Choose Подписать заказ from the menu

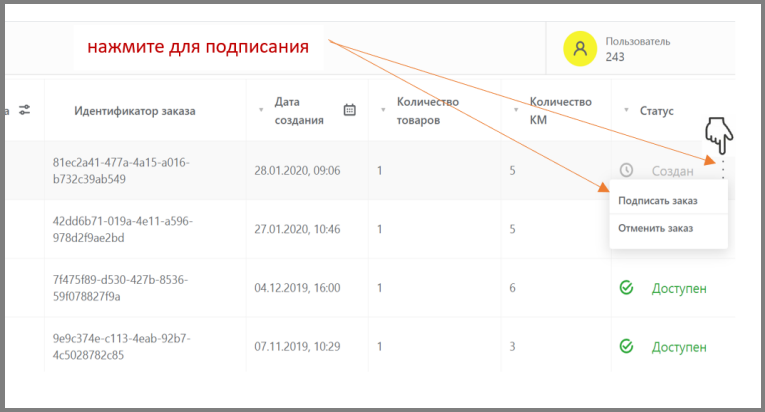[x=658, y=201]
